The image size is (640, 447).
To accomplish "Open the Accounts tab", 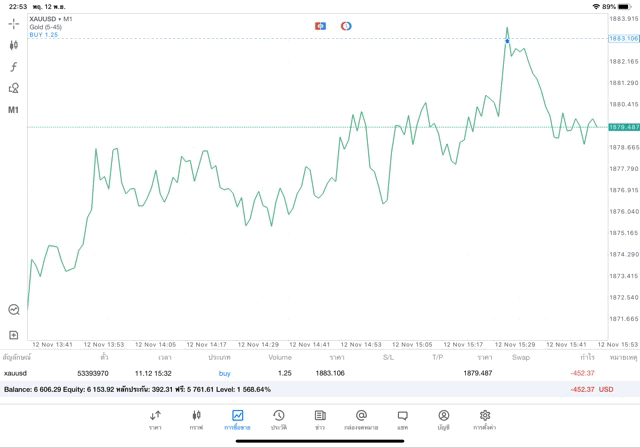I will click(443, 419).
